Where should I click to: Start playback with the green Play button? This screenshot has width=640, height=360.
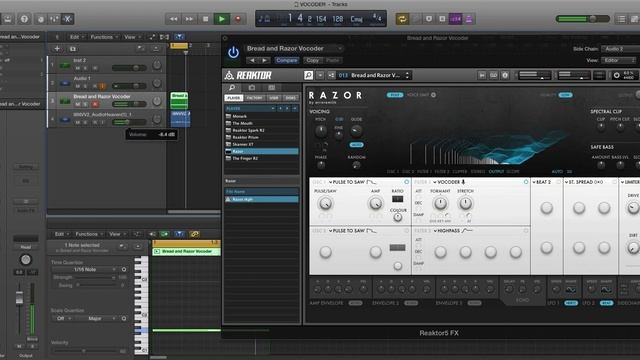point(222,19)
